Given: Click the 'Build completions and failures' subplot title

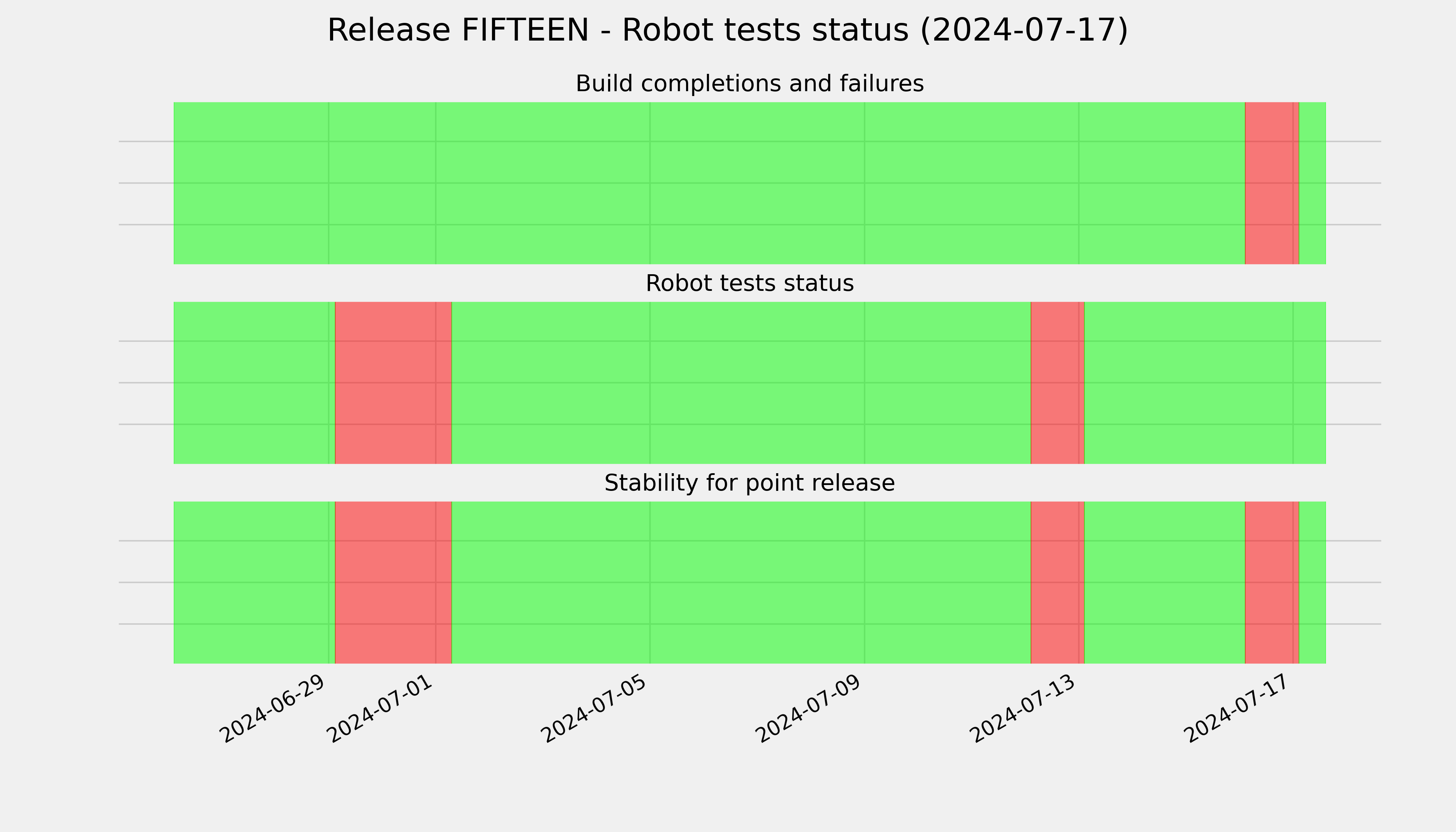Looking at the screenshot, I should click(749, 84).
